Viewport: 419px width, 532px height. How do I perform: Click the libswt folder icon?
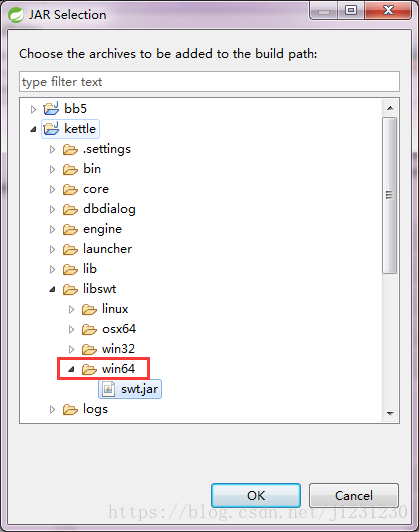[70, 289]
